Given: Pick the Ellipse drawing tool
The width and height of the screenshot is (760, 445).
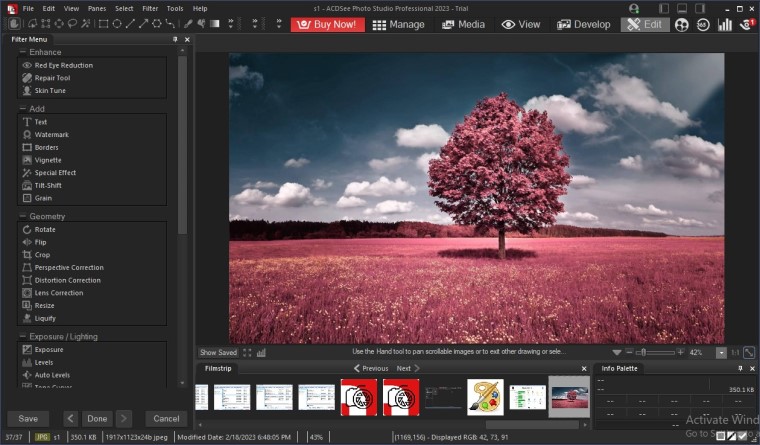Looking at the screenshot, I should pyautogui.click(x=117, y=23).
